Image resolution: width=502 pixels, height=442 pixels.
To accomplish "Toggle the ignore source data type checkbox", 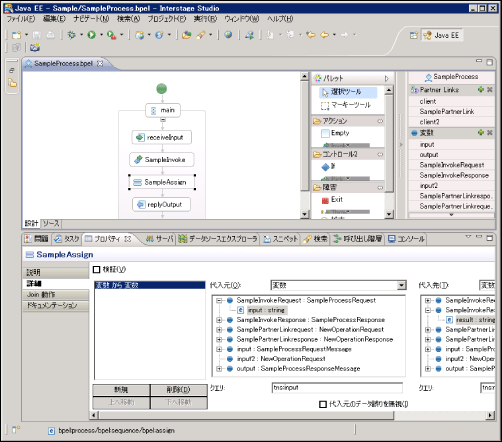I will 323,404.
